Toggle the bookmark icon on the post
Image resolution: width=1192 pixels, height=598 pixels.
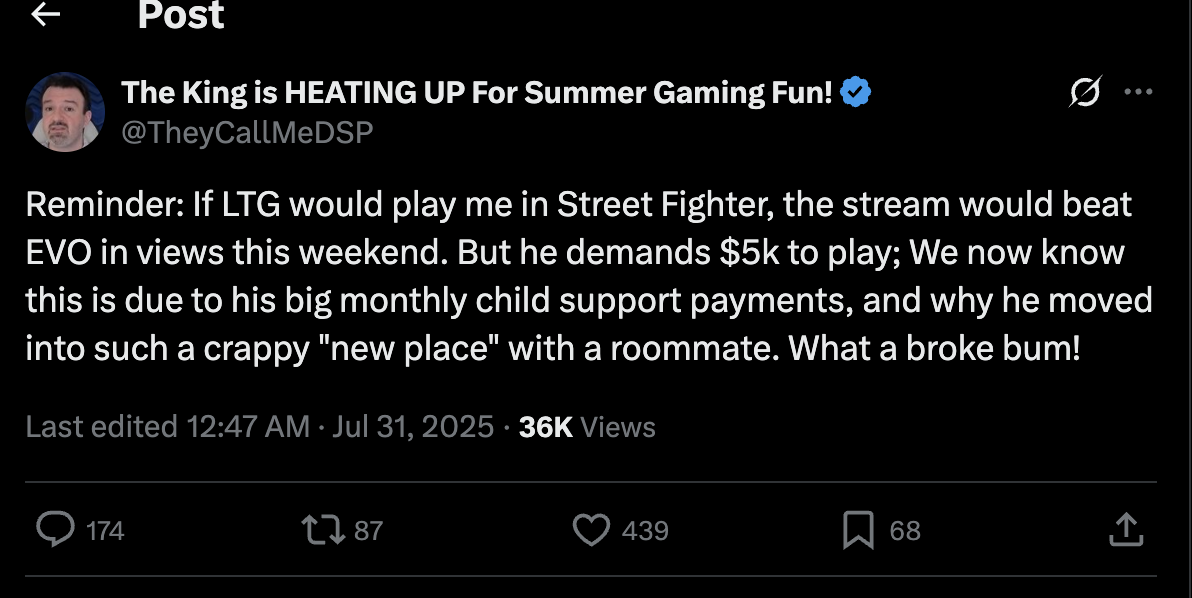[858, 529]
